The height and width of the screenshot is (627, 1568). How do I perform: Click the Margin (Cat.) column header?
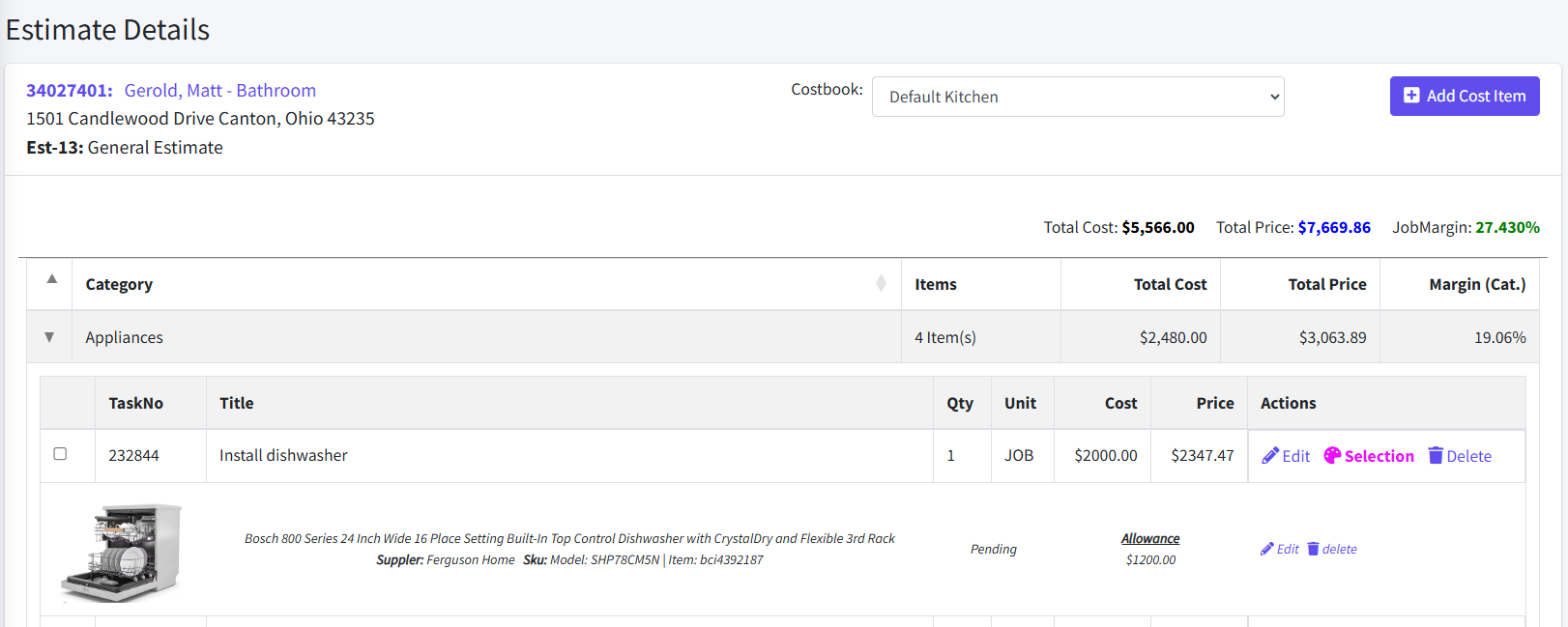(x=1476, y=284)
